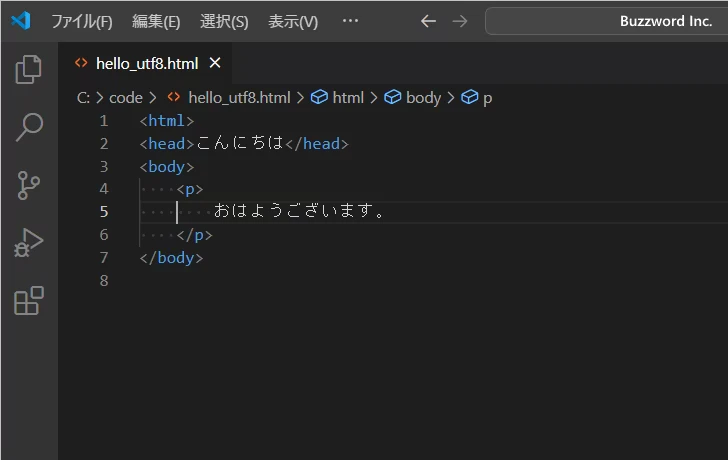Click the body symbol cube icon in breadcrumbs
The image size is (728, 460).
coord(392,97)
